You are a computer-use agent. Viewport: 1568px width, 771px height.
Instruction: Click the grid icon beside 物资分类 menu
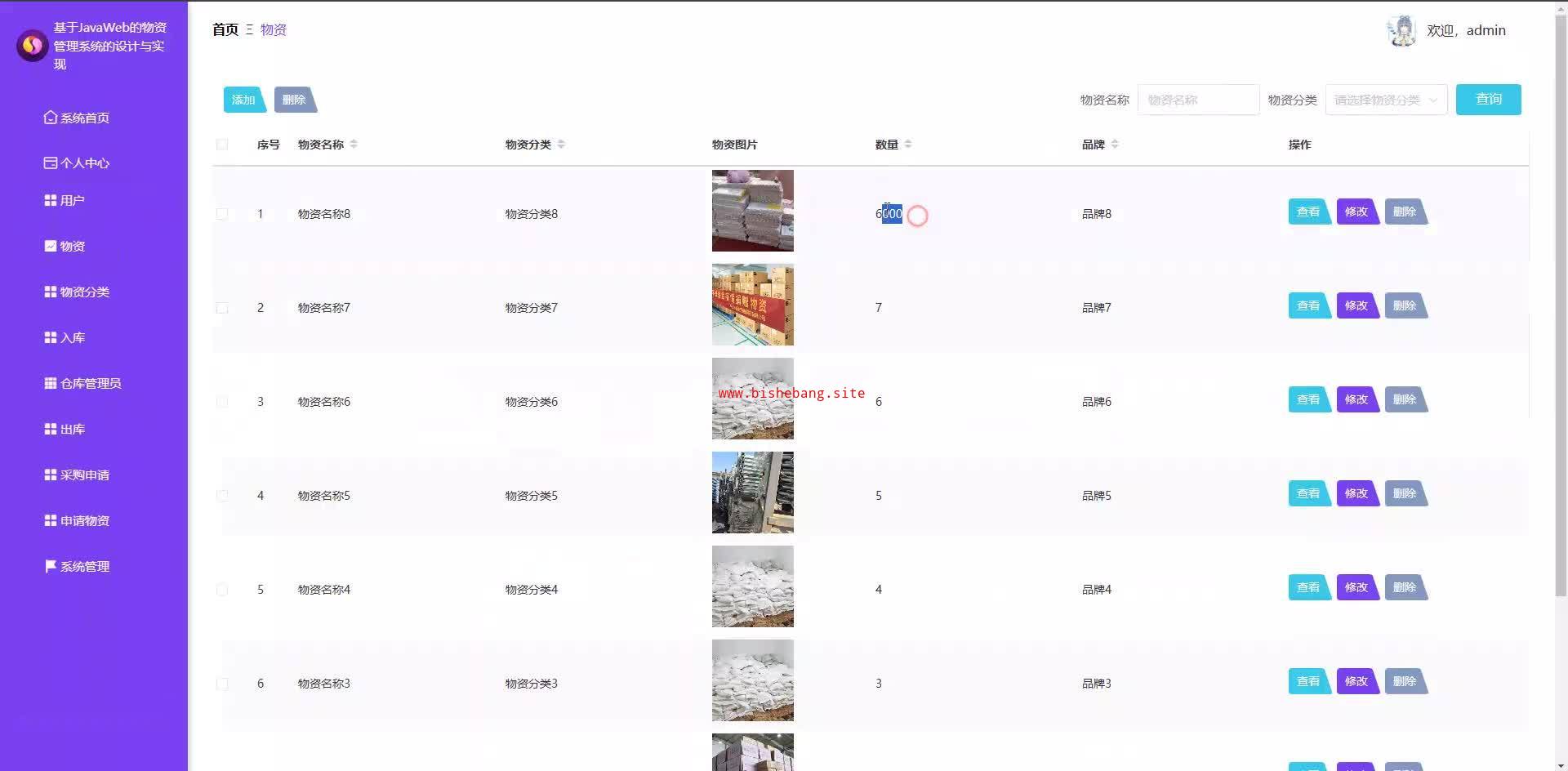click(x=51, y=292)
